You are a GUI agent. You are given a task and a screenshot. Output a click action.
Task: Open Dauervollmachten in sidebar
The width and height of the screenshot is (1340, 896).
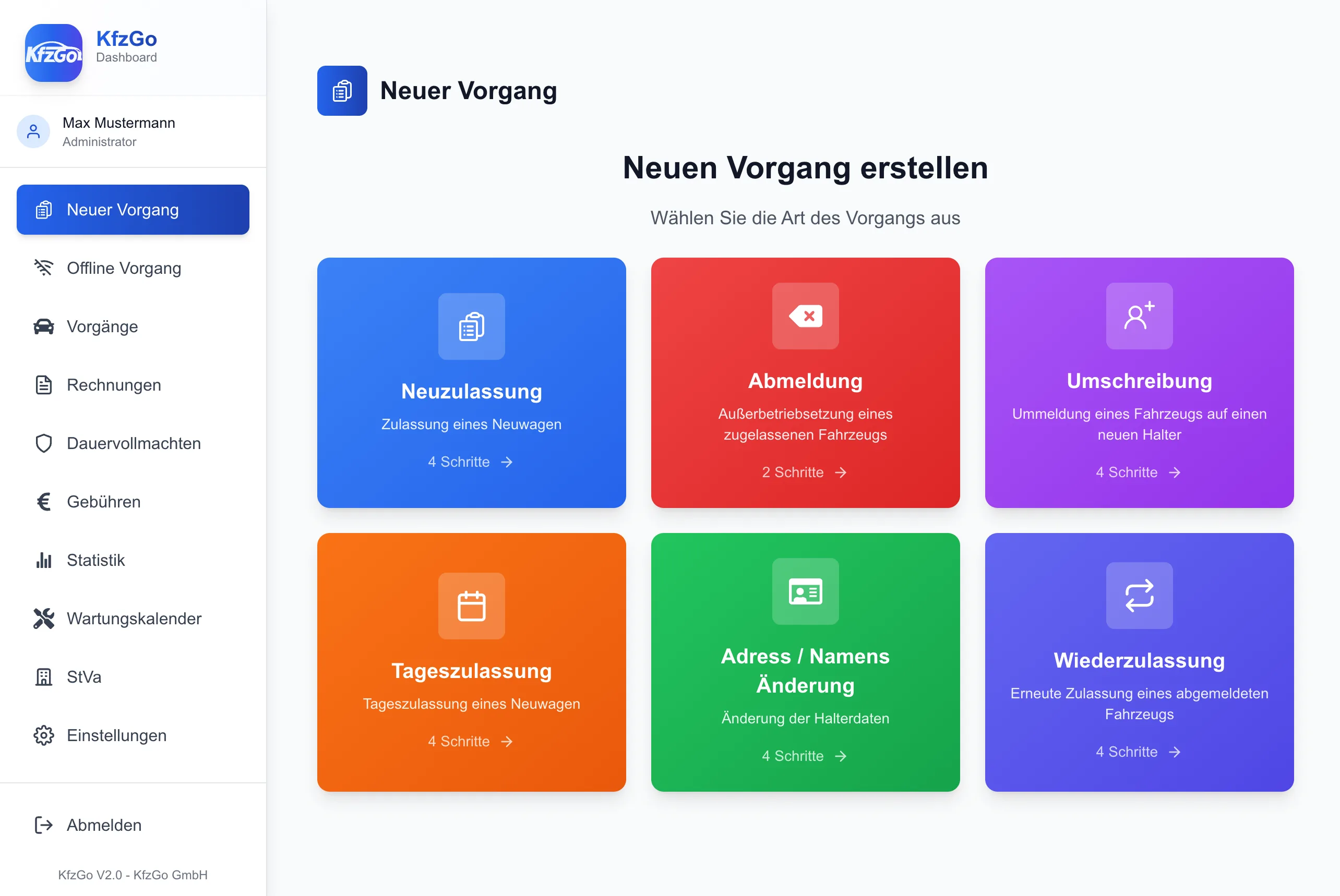point(133,443)
